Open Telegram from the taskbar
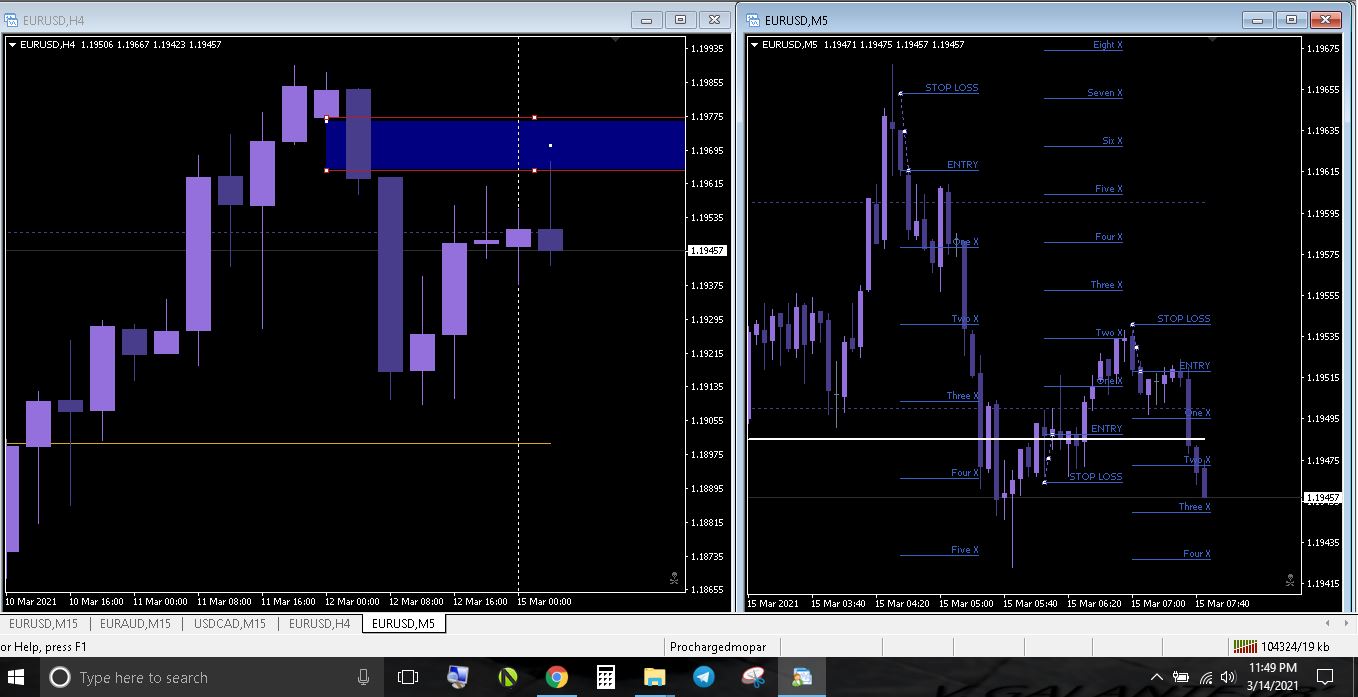This screenshot has height=697, width=1358. click(x=703, y=677)
